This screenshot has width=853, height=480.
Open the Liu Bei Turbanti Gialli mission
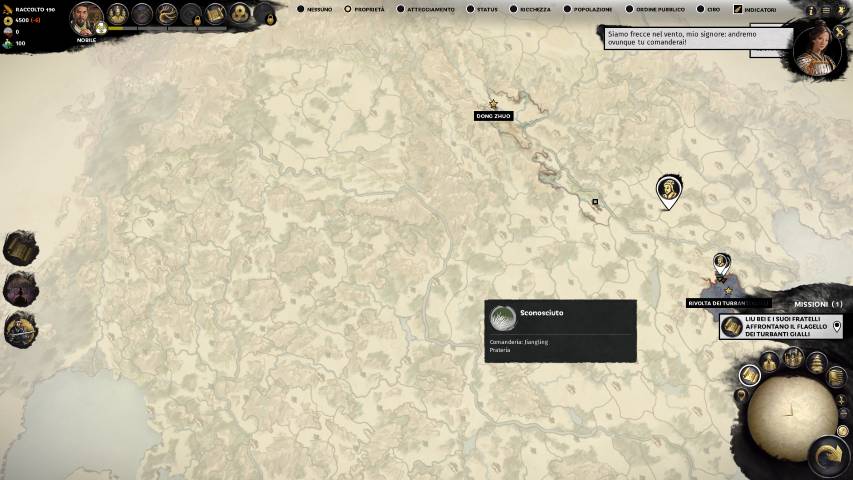pyautogui.click(x=780, y=327)
